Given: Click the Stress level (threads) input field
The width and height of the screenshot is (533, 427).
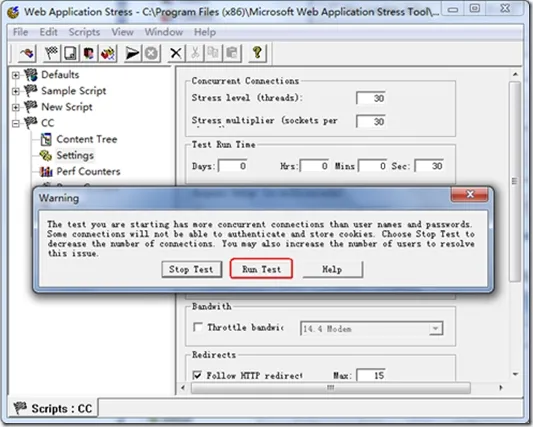Looking at the screenshot, I should pos(371,98).
